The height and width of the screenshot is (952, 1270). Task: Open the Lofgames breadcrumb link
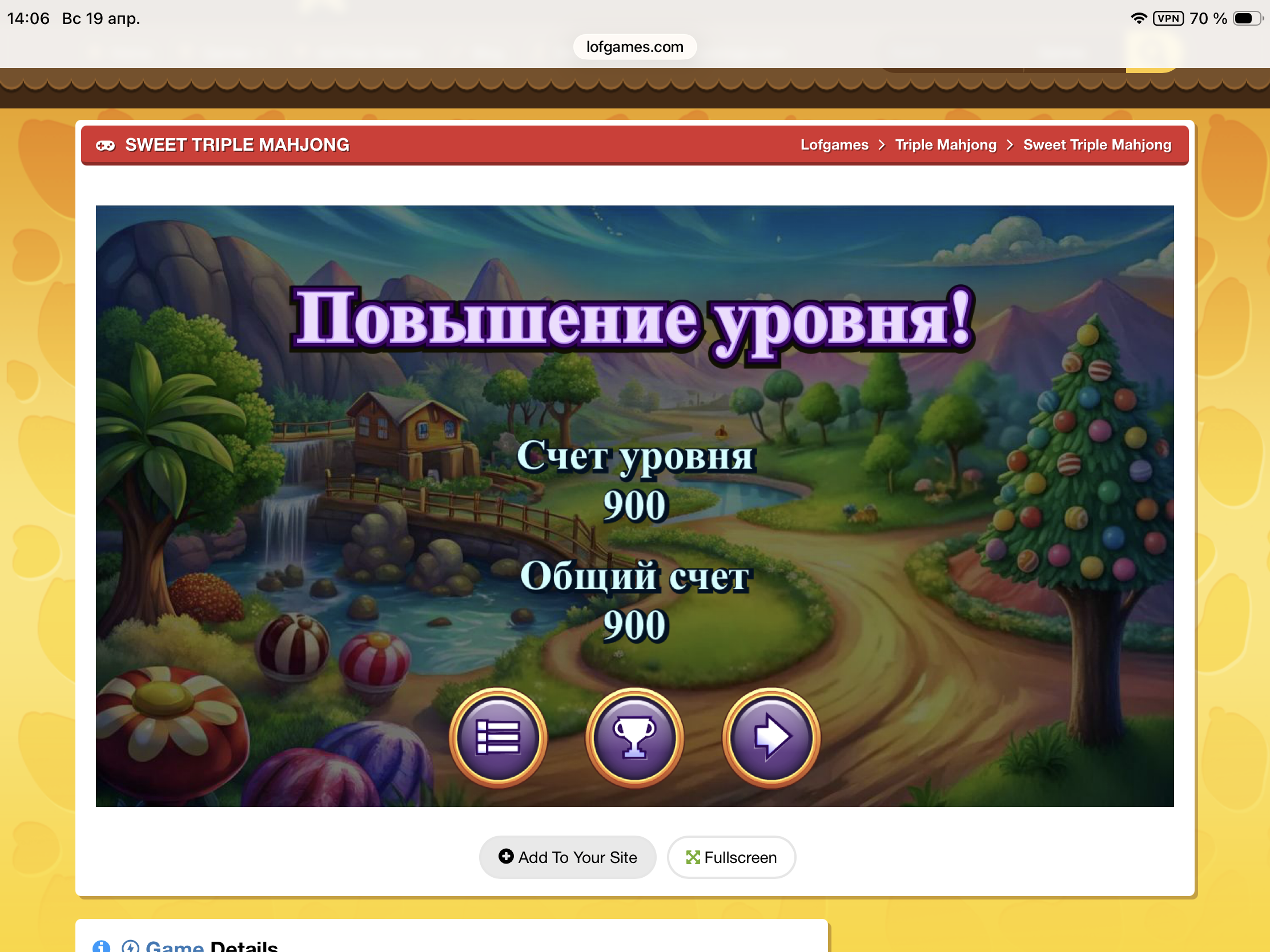(834, 145)
